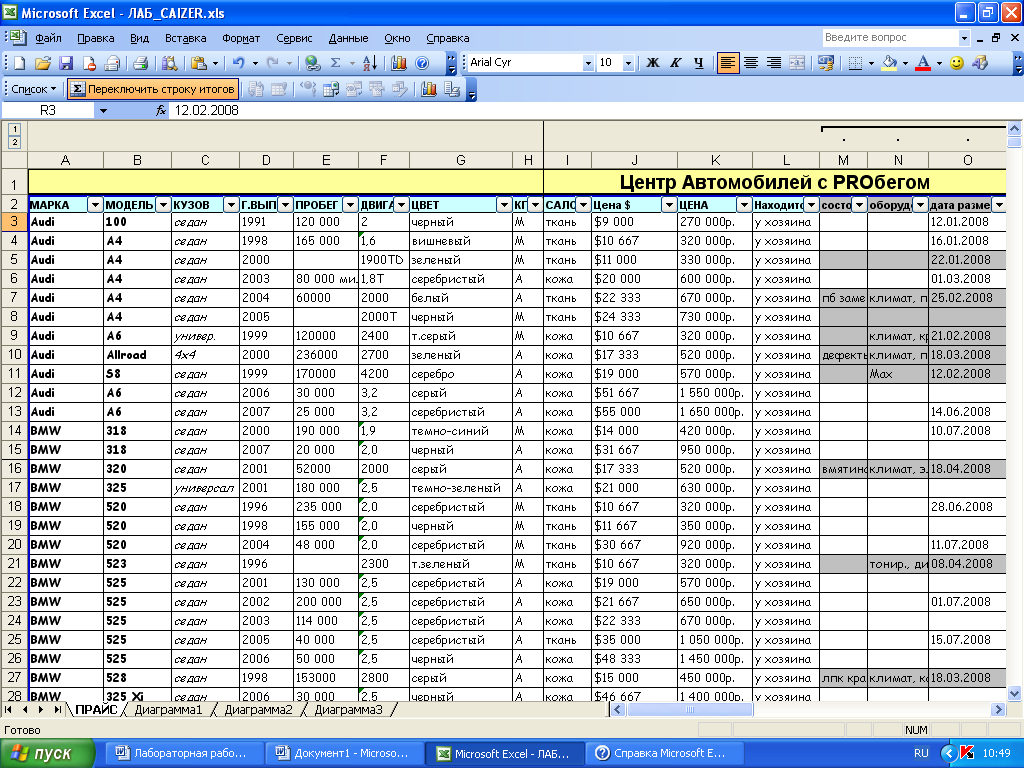The height and width of the screenshot is (768, 1024).
Task: Open the Name Box R3 dropdown arrow
Action: coord(103,110)
